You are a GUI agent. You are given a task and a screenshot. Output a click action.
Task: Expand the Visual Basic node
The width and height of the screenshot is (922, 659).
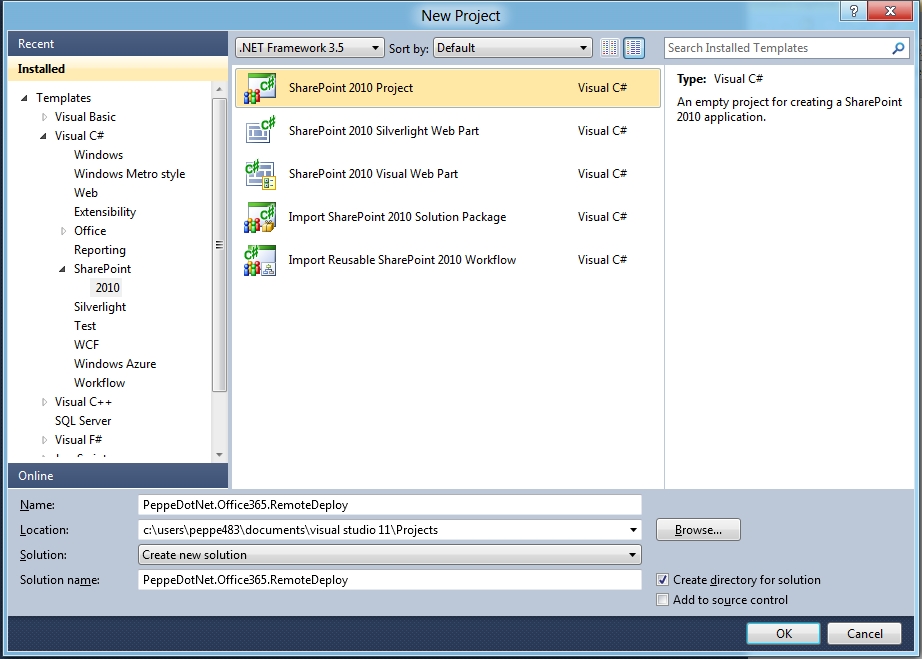click(44, 117)
